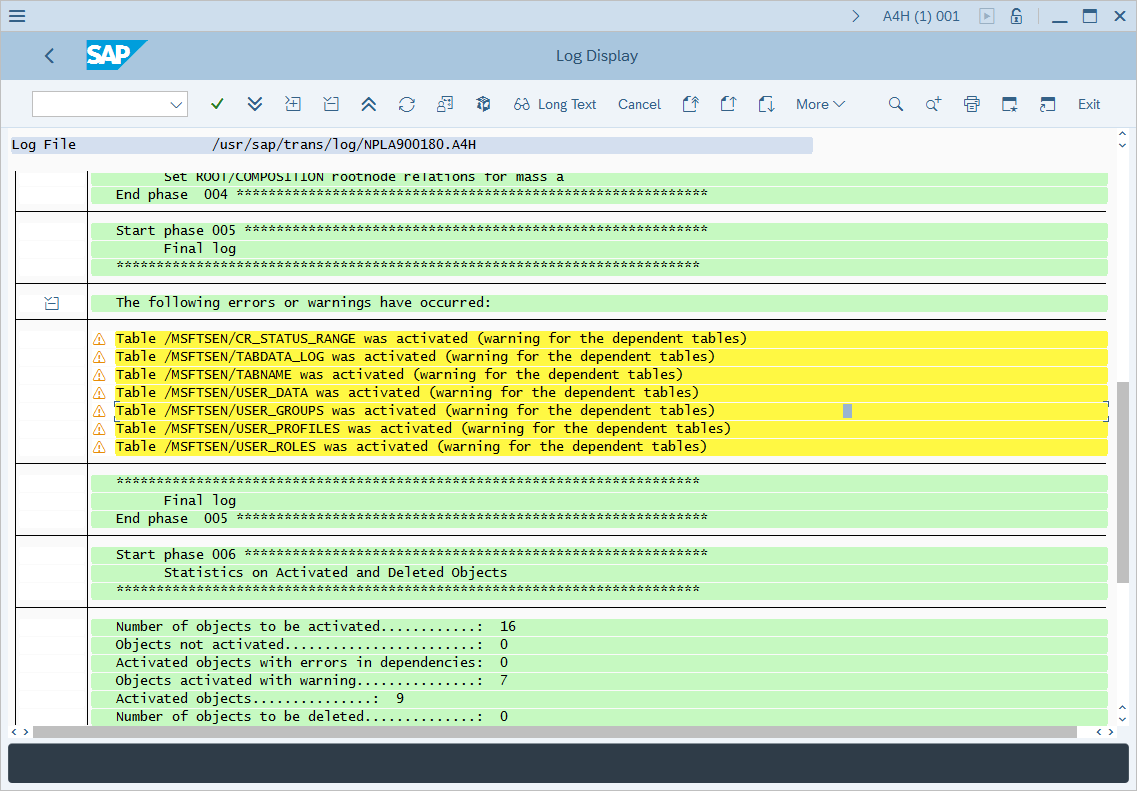Expand the More menu in toolbar
Screen dimensions: 1137x791
click(820, 104)
